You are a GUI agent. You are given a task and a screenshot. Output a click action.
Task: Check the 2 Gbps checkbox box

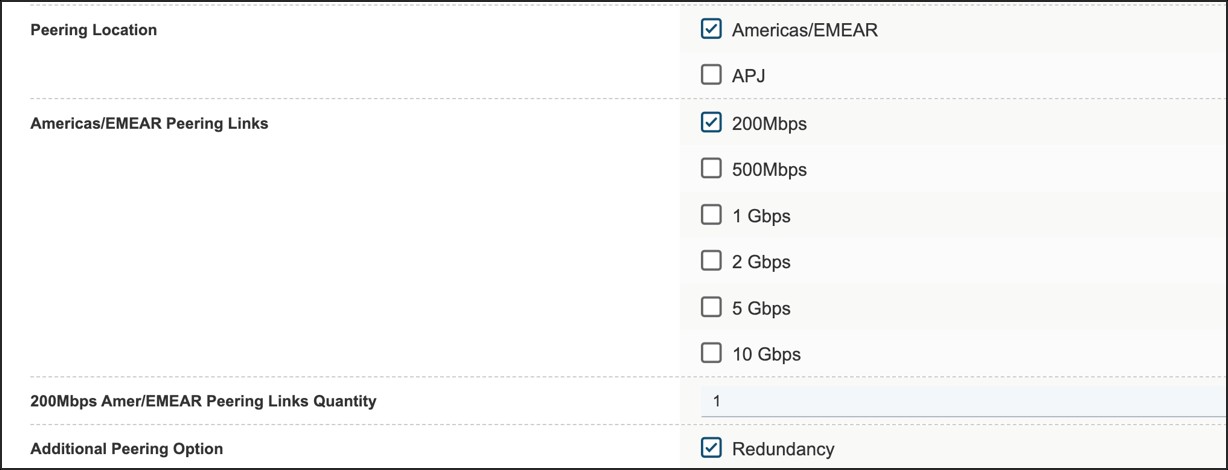[711, 261]
